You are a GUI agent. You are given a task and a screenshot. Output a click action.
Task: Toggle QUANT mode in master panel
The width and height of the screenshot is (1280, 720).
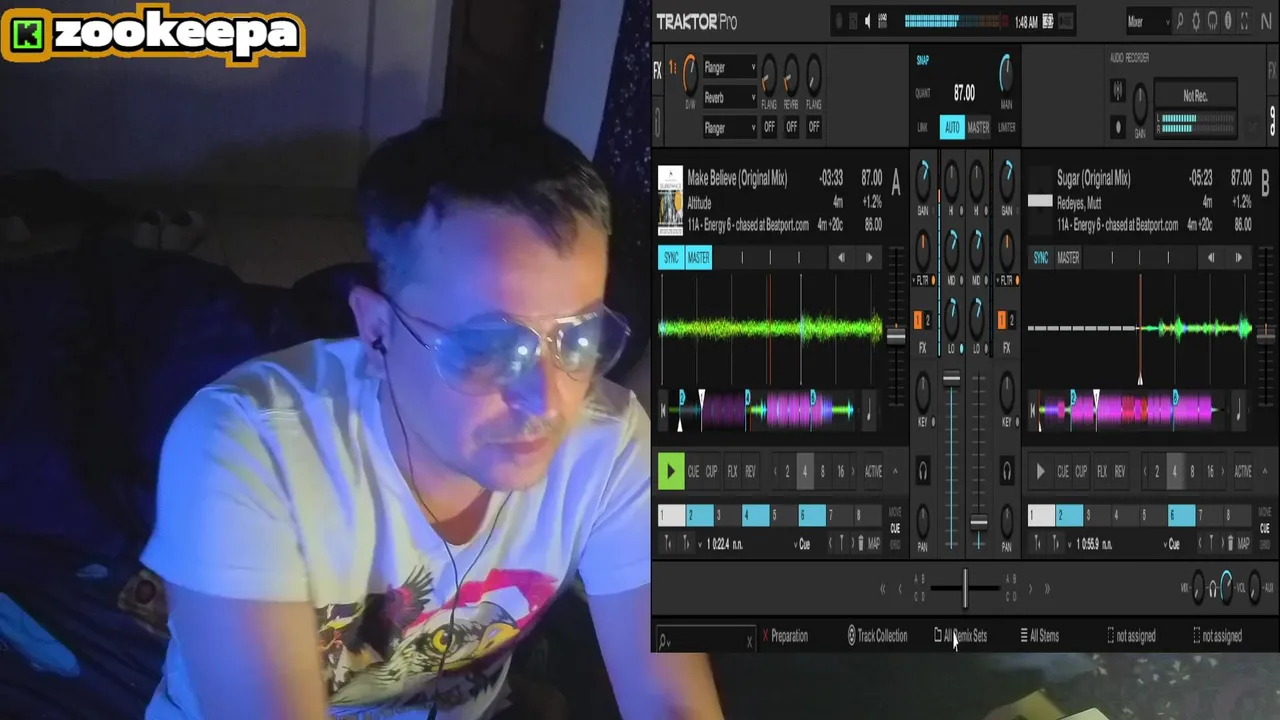point(923,93)
